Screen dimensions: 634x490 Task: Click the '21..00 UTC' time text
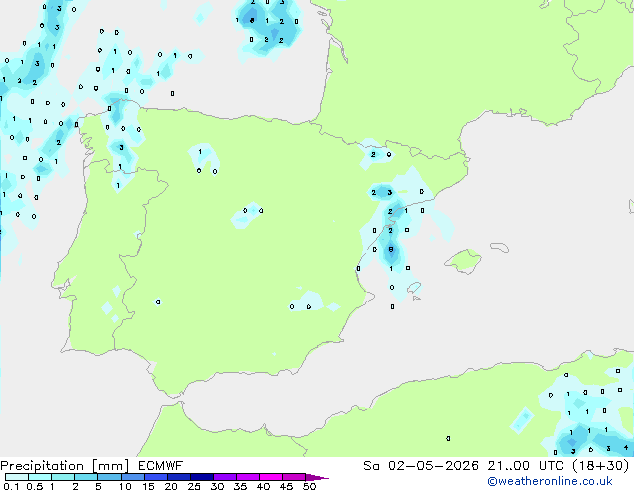pyautogui.click(x=525, y=466)
